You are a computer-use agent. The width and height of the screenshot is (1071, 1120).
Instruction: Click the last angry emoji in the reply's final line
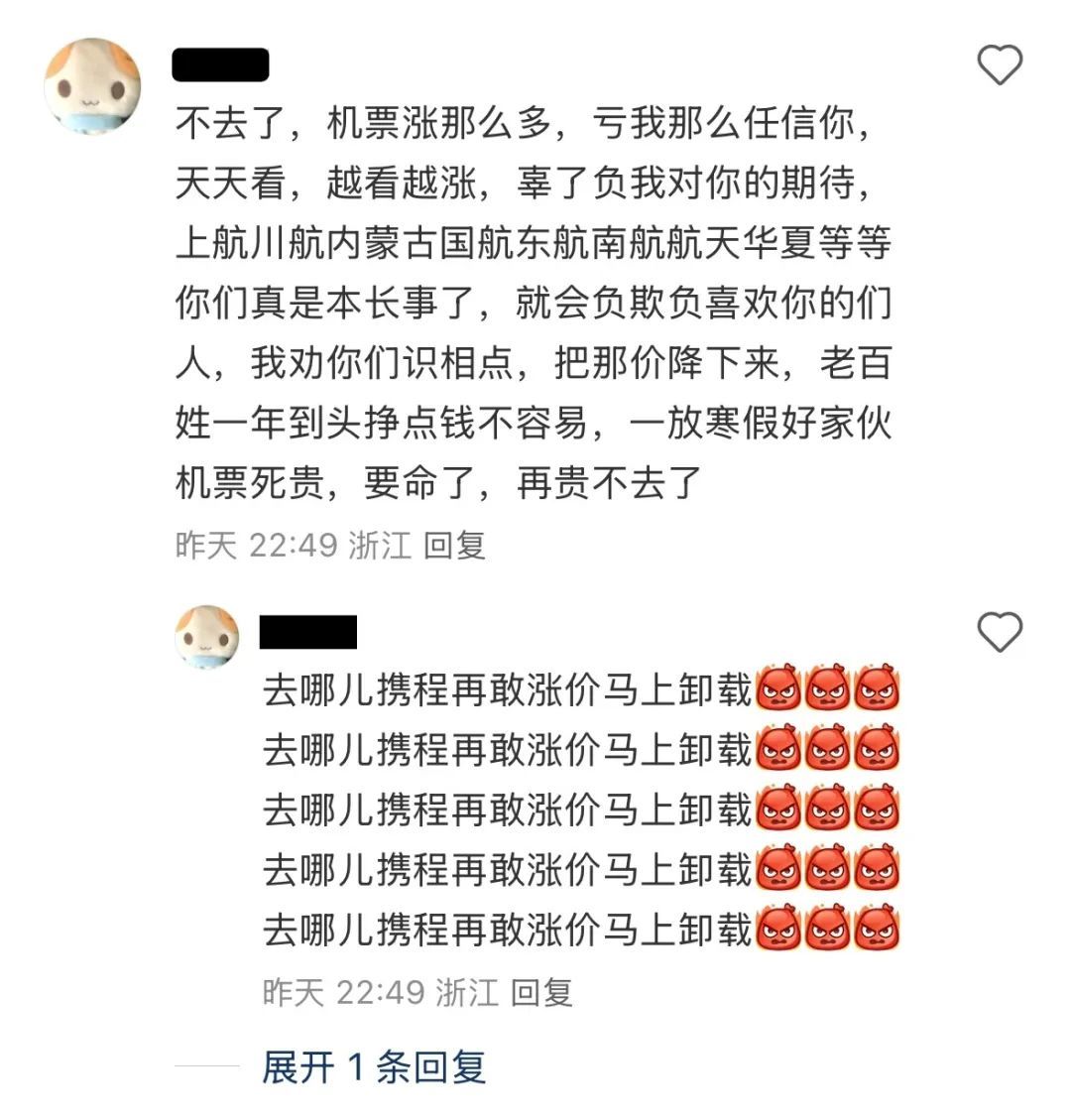point(877,929)
